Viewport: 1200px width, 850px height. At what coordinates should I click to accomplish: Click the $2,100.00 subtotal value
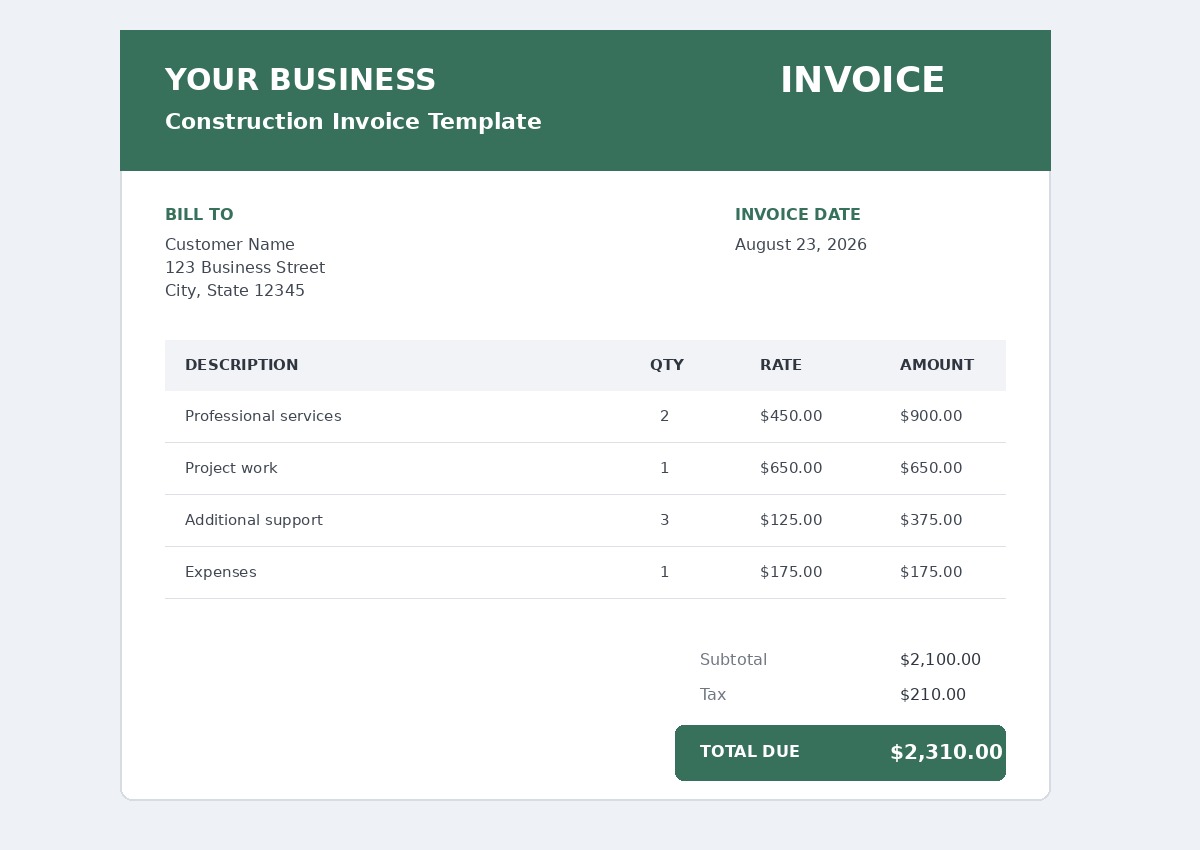tap(940, 660)
